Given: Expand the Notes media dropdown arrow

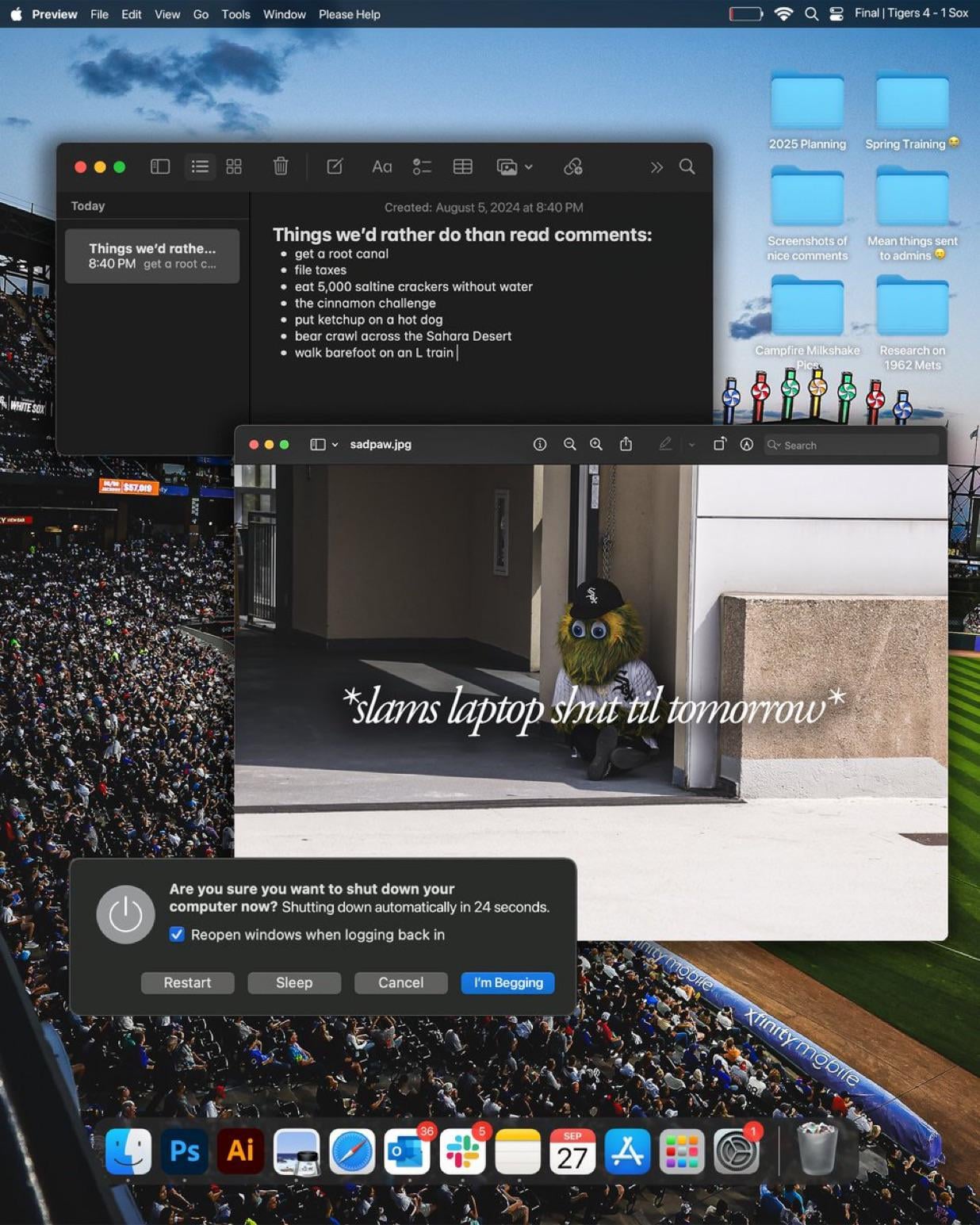Looking at the screenshot, I should [529, 167].
